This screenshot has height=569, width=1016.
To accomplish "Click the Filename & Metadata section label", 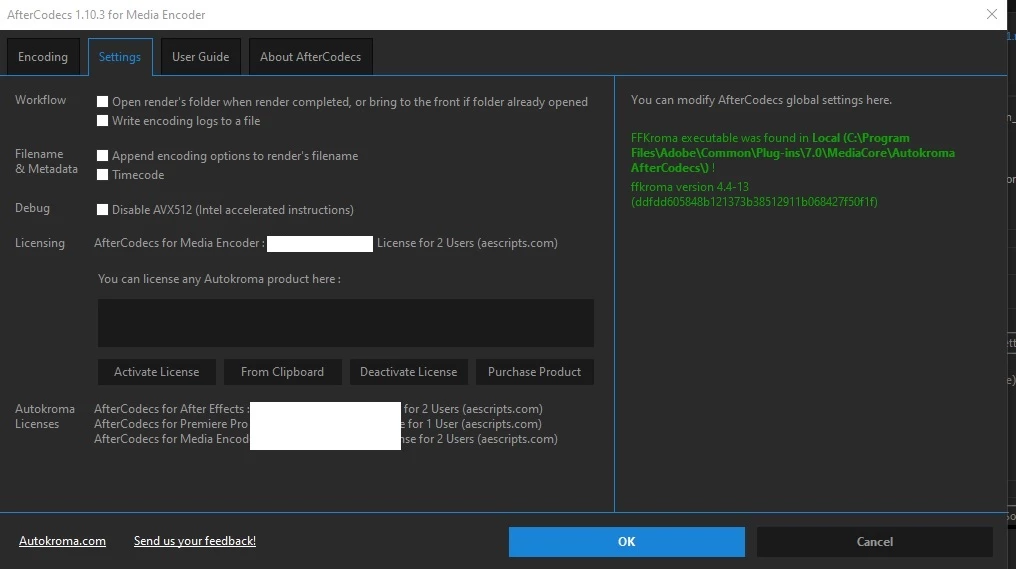I will coord(46,161).
